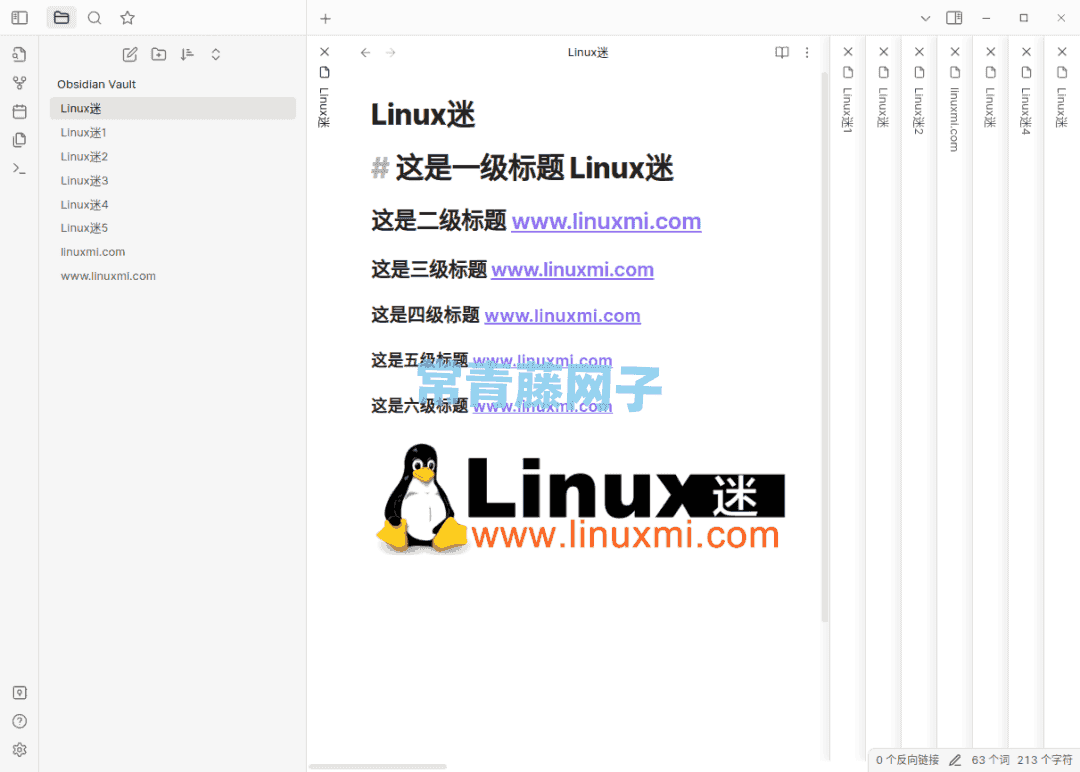Close the Linux迷1 stacked tab
Image resolution: width=1080 pixels, height=772 pixels.
click(848, 52)
